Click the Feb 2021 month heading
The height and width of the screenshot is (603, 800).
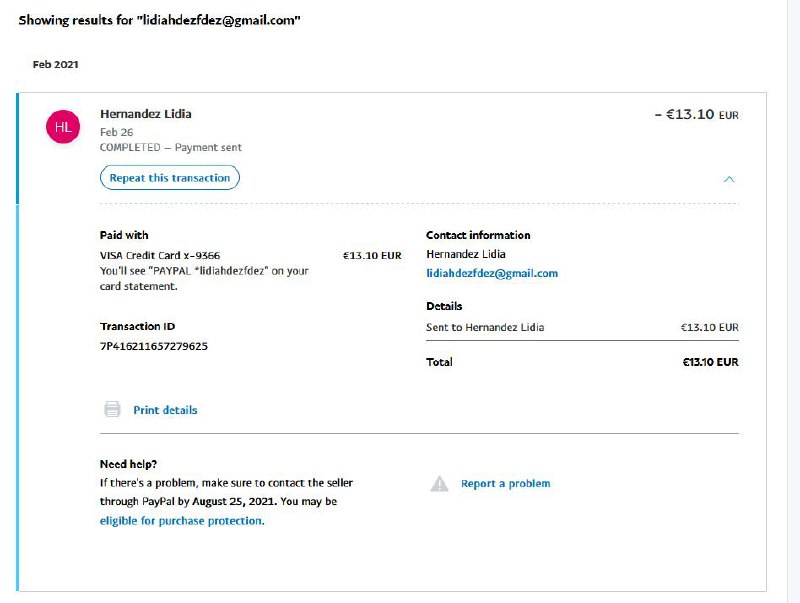[56, 65]
